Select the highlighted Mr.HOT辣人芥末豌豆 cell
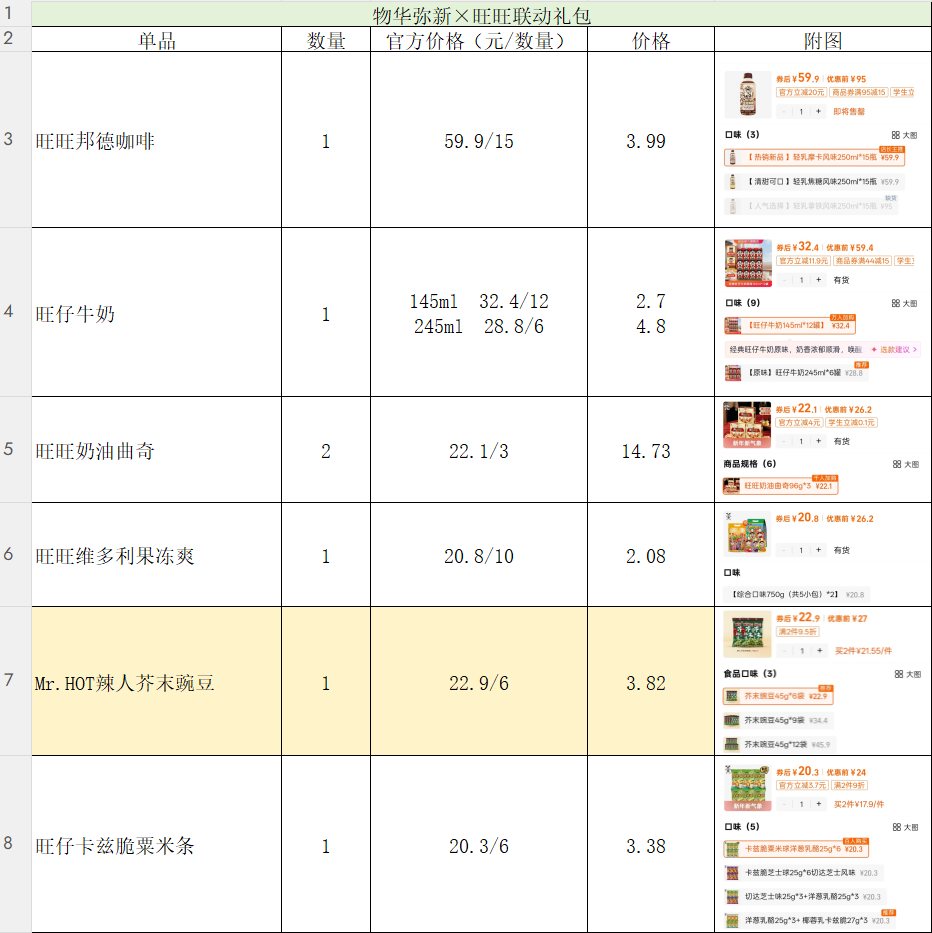The image size is (932, 933). pos(157,681)
